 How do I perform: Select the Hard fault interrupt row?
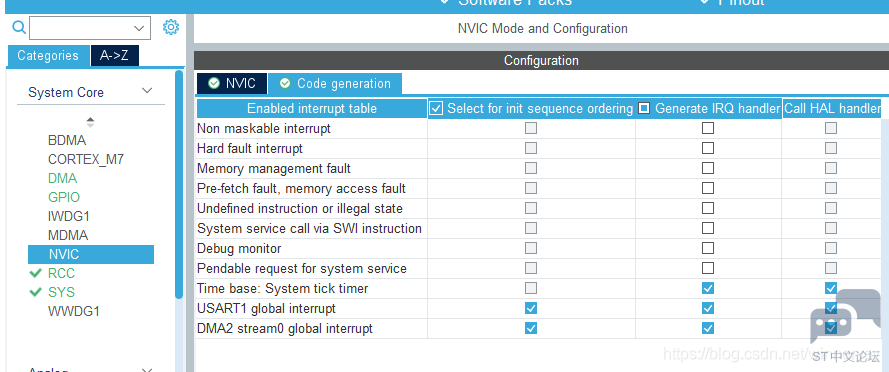539,149
